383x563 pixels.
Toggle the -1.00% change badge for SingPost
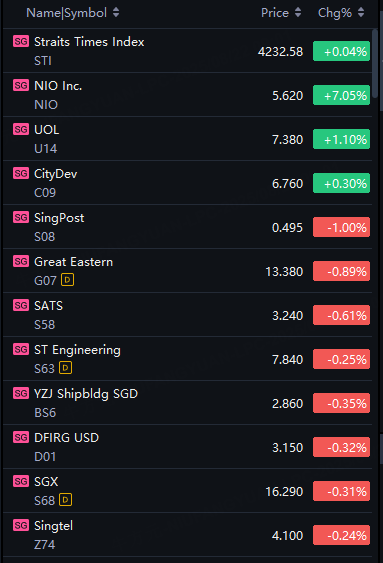(341, 227)
